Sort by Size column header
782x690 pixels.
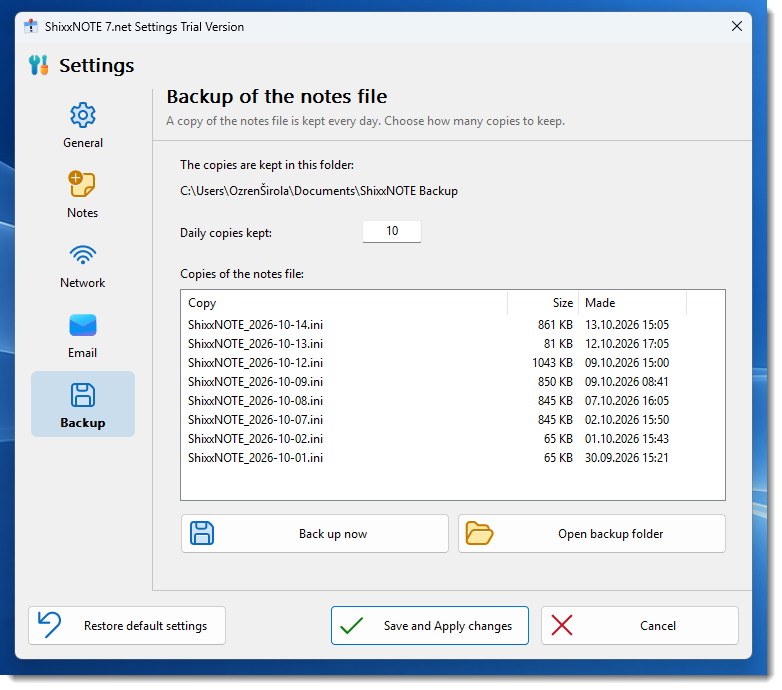pyautogui.click(x=543, y=303)
